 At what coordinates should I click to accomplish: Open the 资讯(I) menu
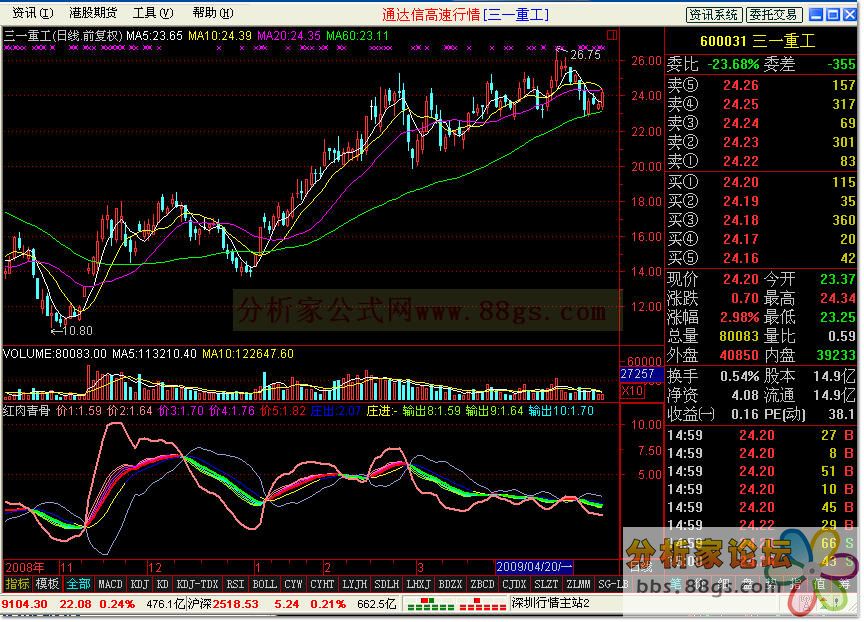coord(33,13)
